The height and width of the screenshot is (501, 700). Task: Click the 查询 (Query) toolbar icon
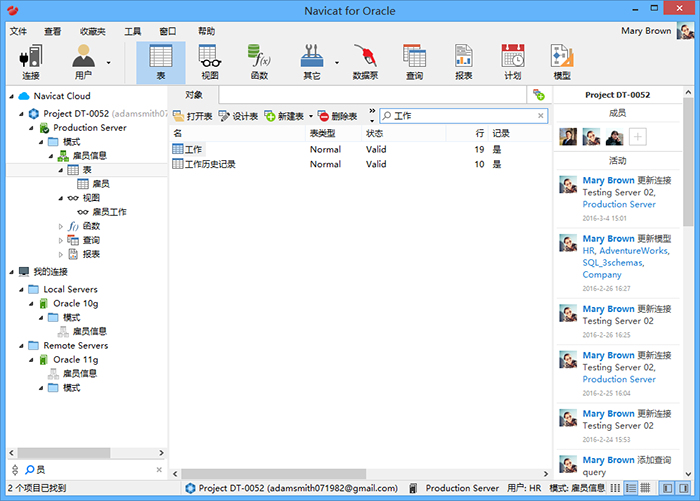414,61
